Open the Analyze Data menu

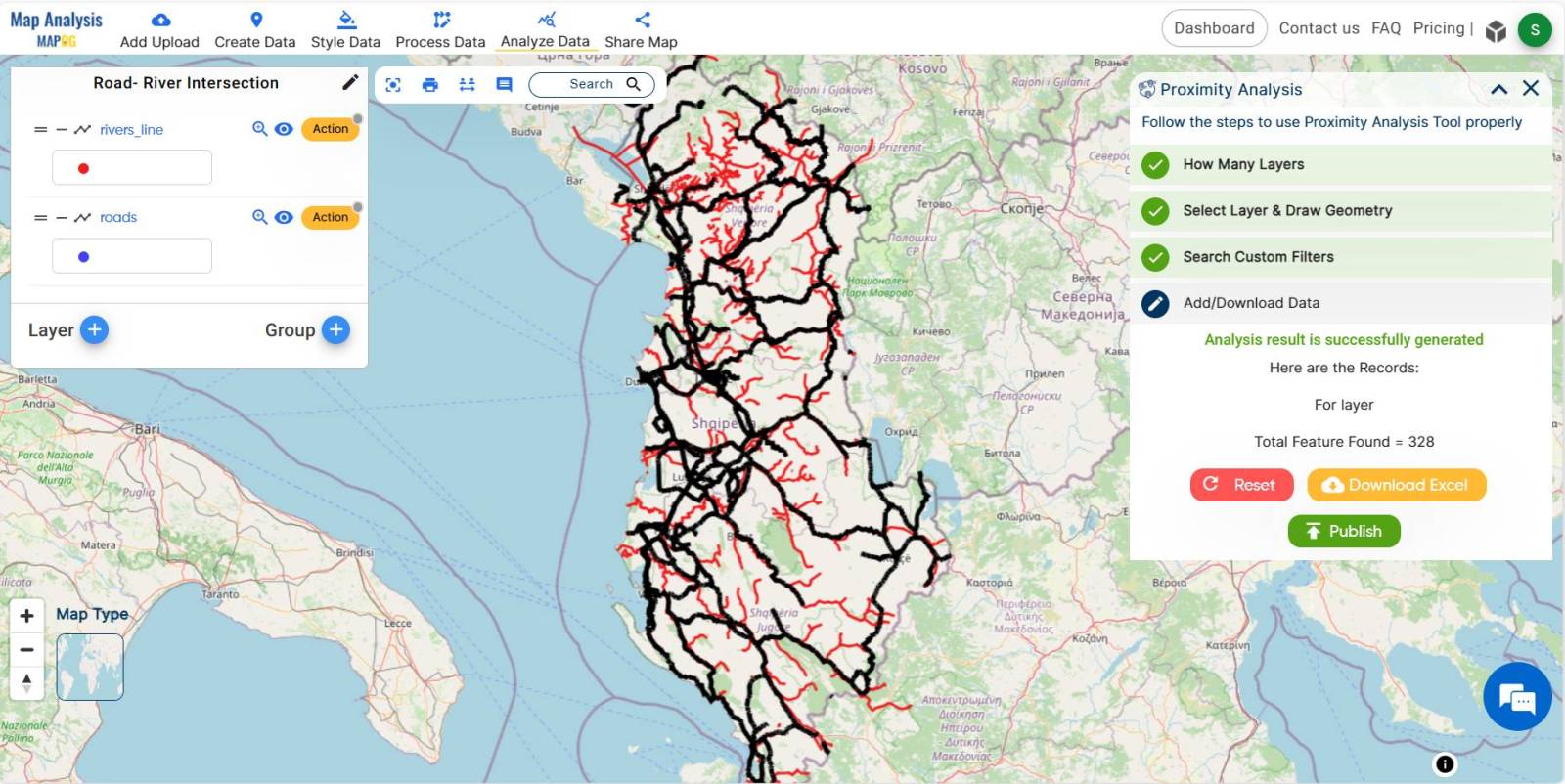545,30
